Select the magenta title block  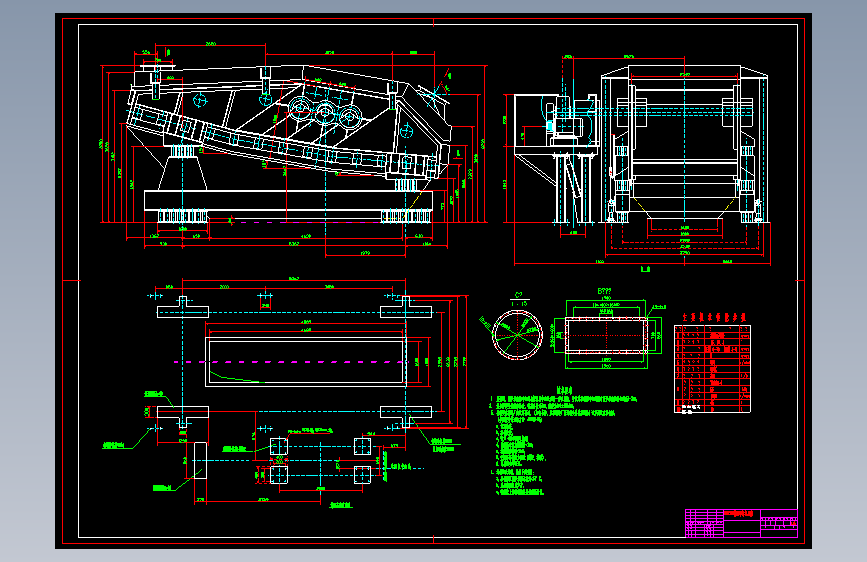tap(741, 523)
